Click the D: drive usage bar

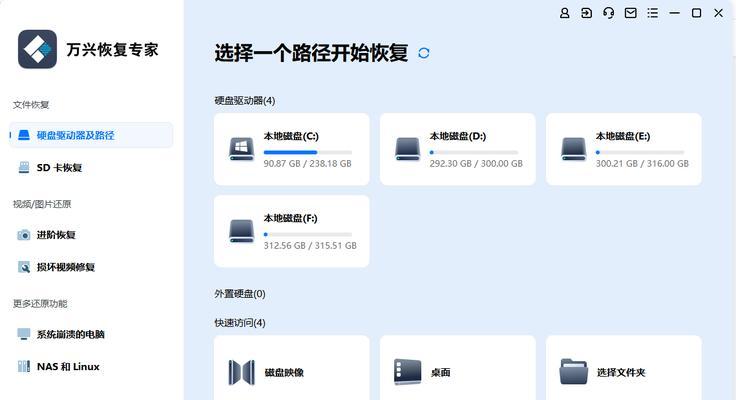tap(474, 152)
